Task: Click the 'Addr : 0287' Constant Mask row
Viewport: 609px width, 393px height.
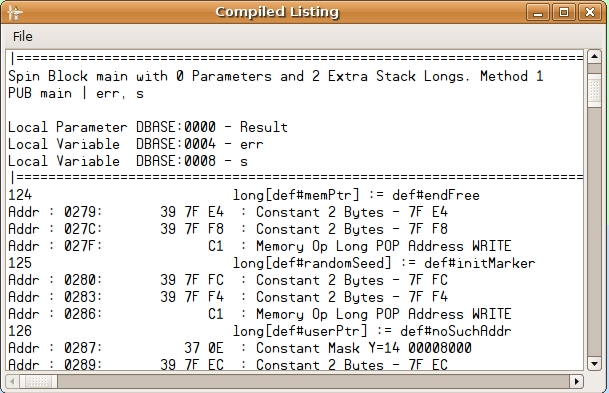Action: click(240, 348)
